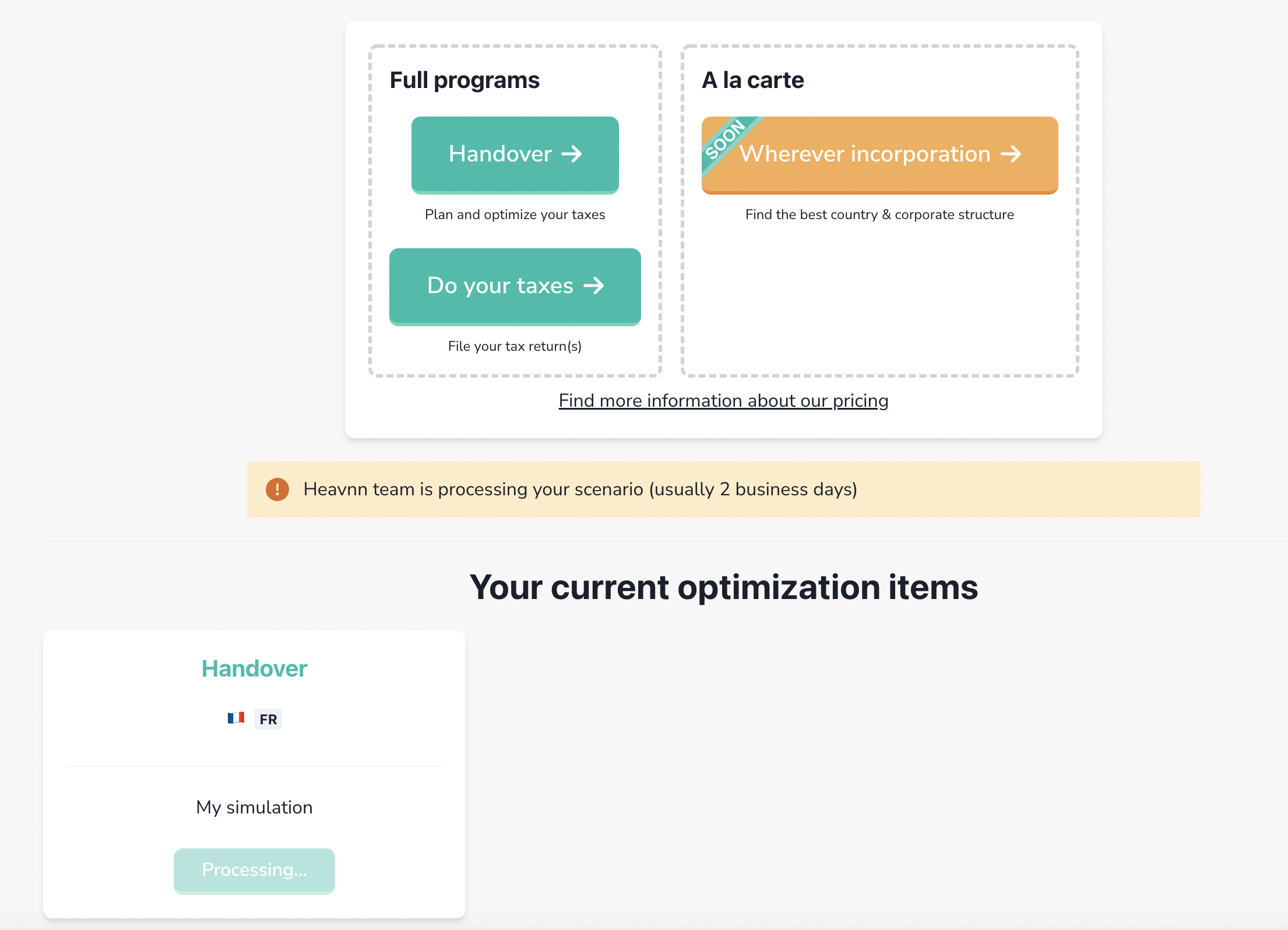Click the A la carte heading

(752, 80)
